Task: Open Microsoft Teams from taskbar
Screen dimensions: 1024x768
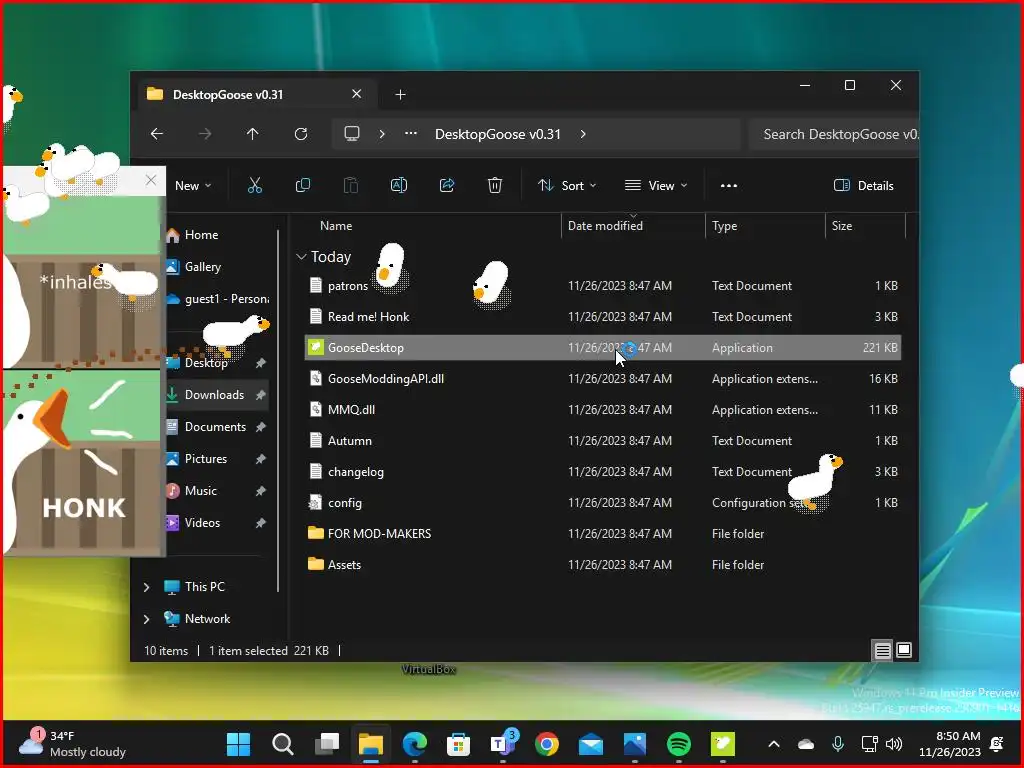Action: click(x=502, y=743)
